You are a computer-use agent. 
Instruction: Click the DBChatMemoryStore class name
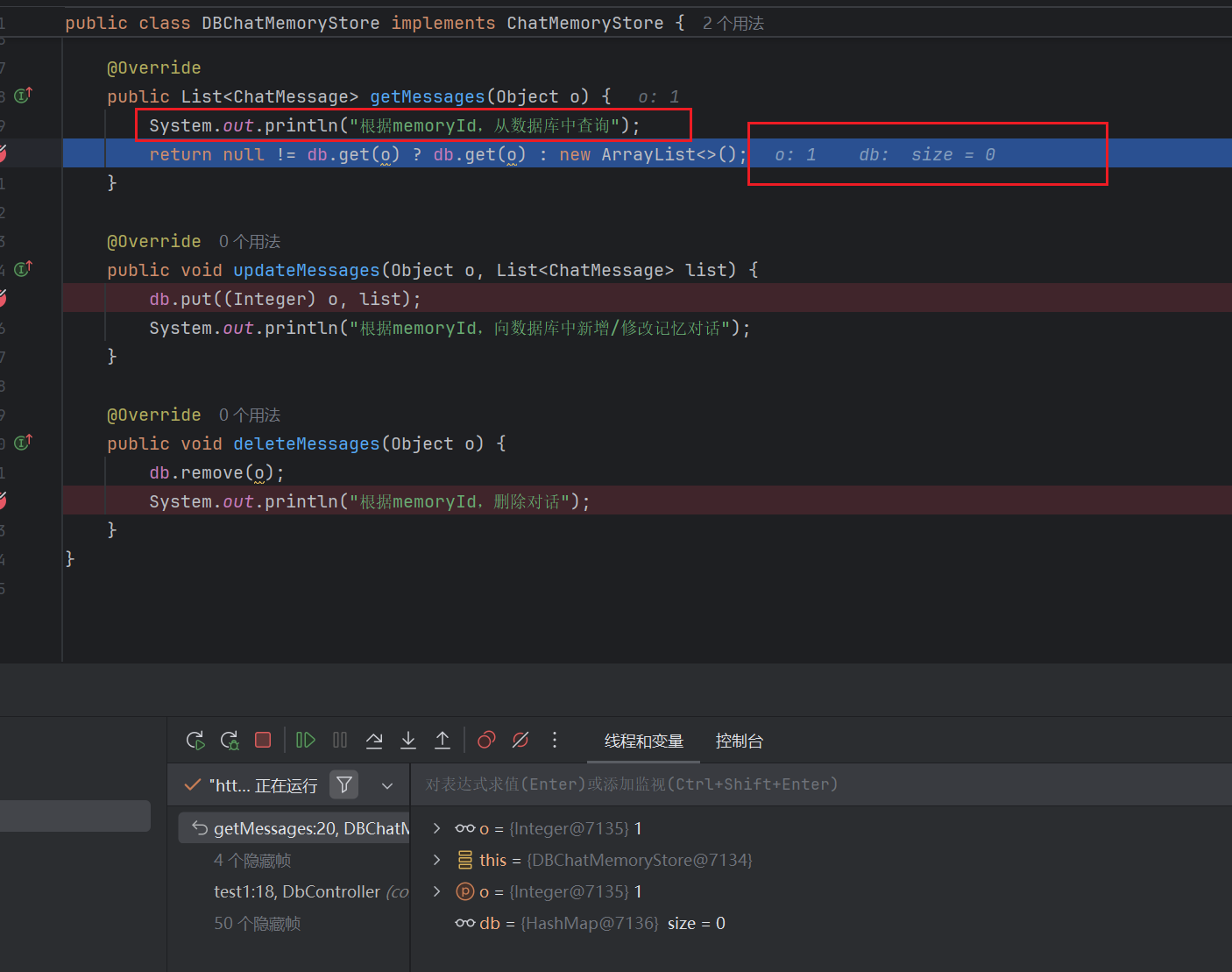pyautogui.click(x=291, y=23)
